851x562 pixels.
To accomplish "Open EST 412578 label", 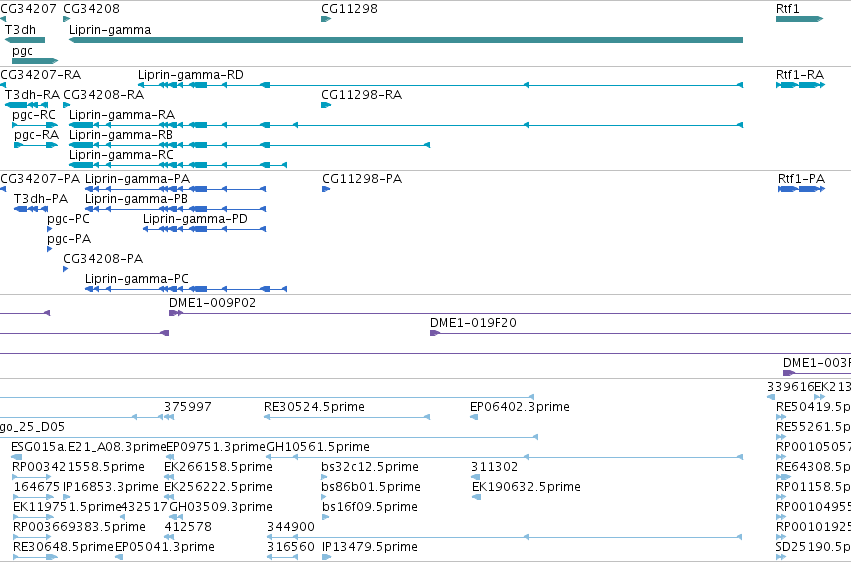I will tap(188, 527).
